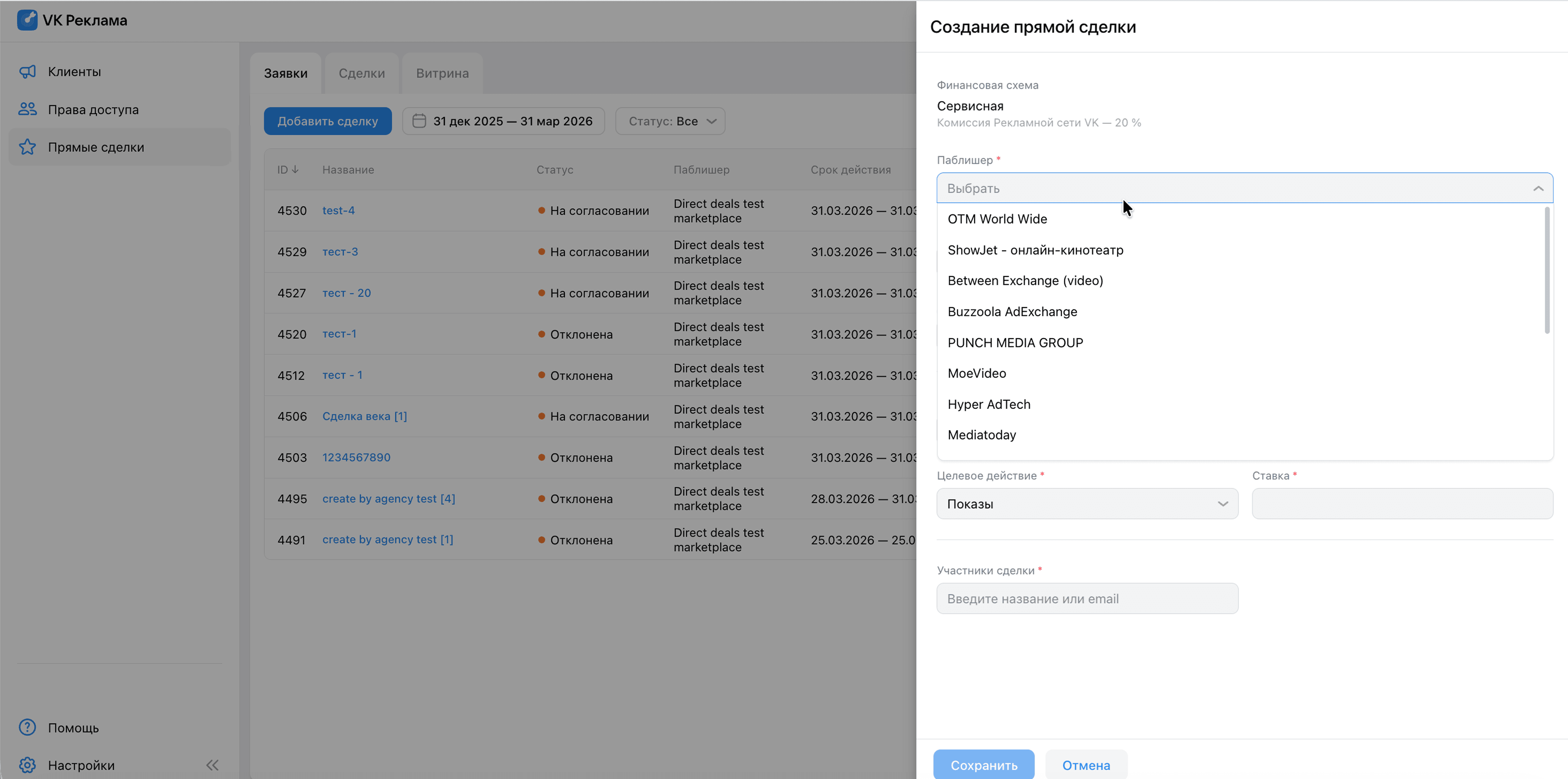Open the тест-3 deal link
1568x779 pixels.
340,251
